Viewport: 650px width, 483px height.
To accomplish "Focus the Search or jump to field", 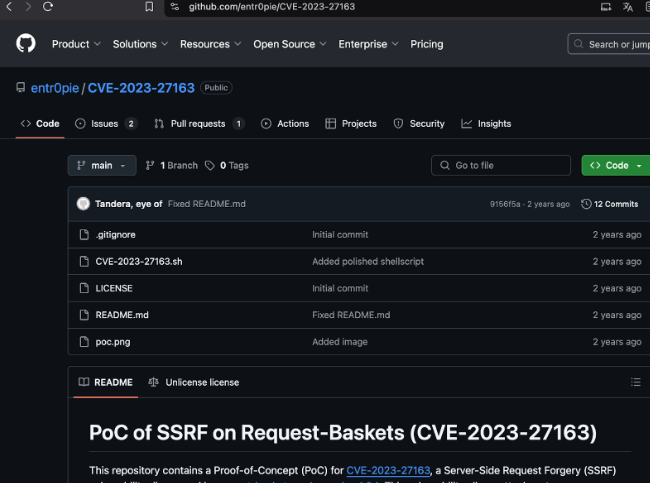I will coord(609,44).
